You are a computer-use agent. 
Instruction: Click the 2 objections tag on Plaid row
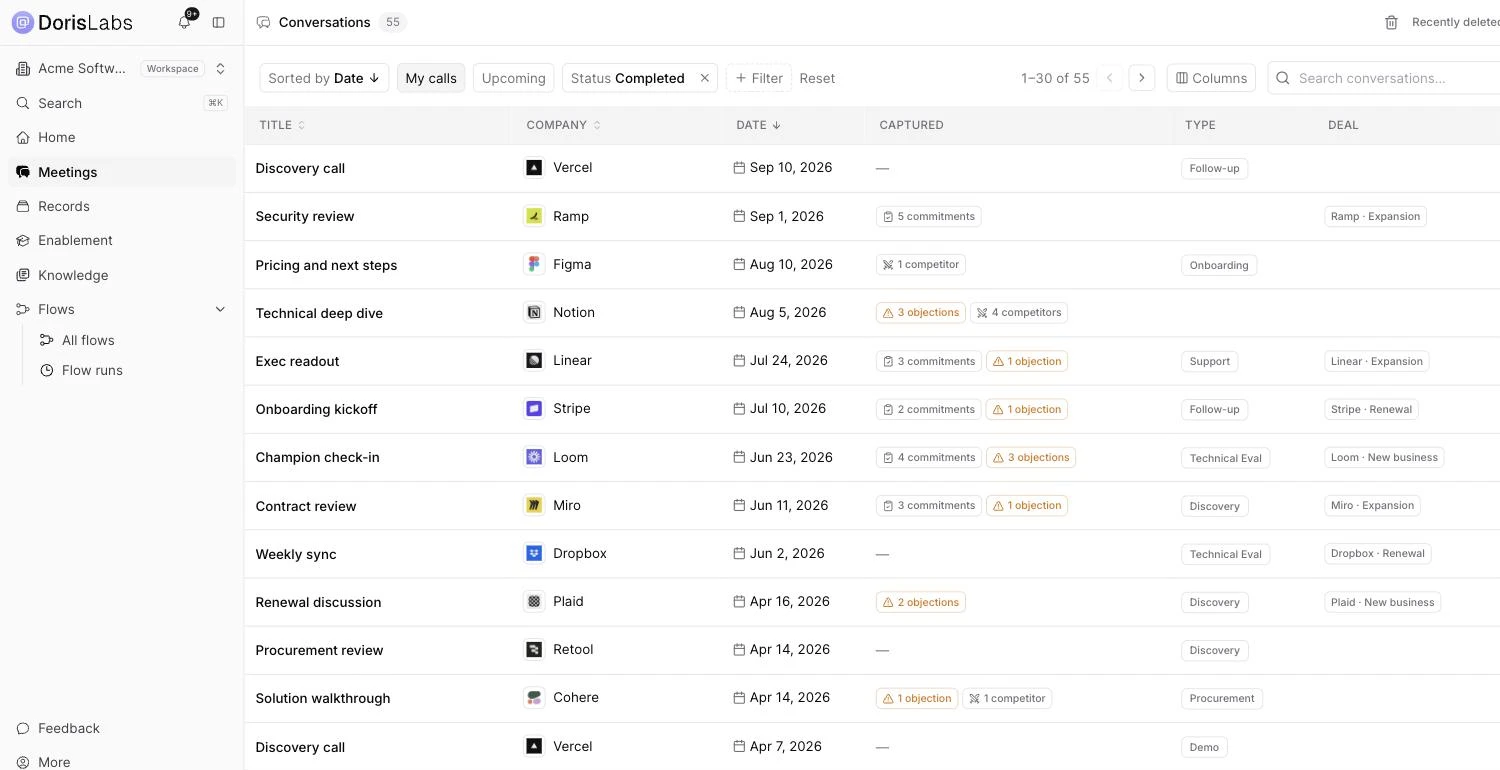coord(920,602)
